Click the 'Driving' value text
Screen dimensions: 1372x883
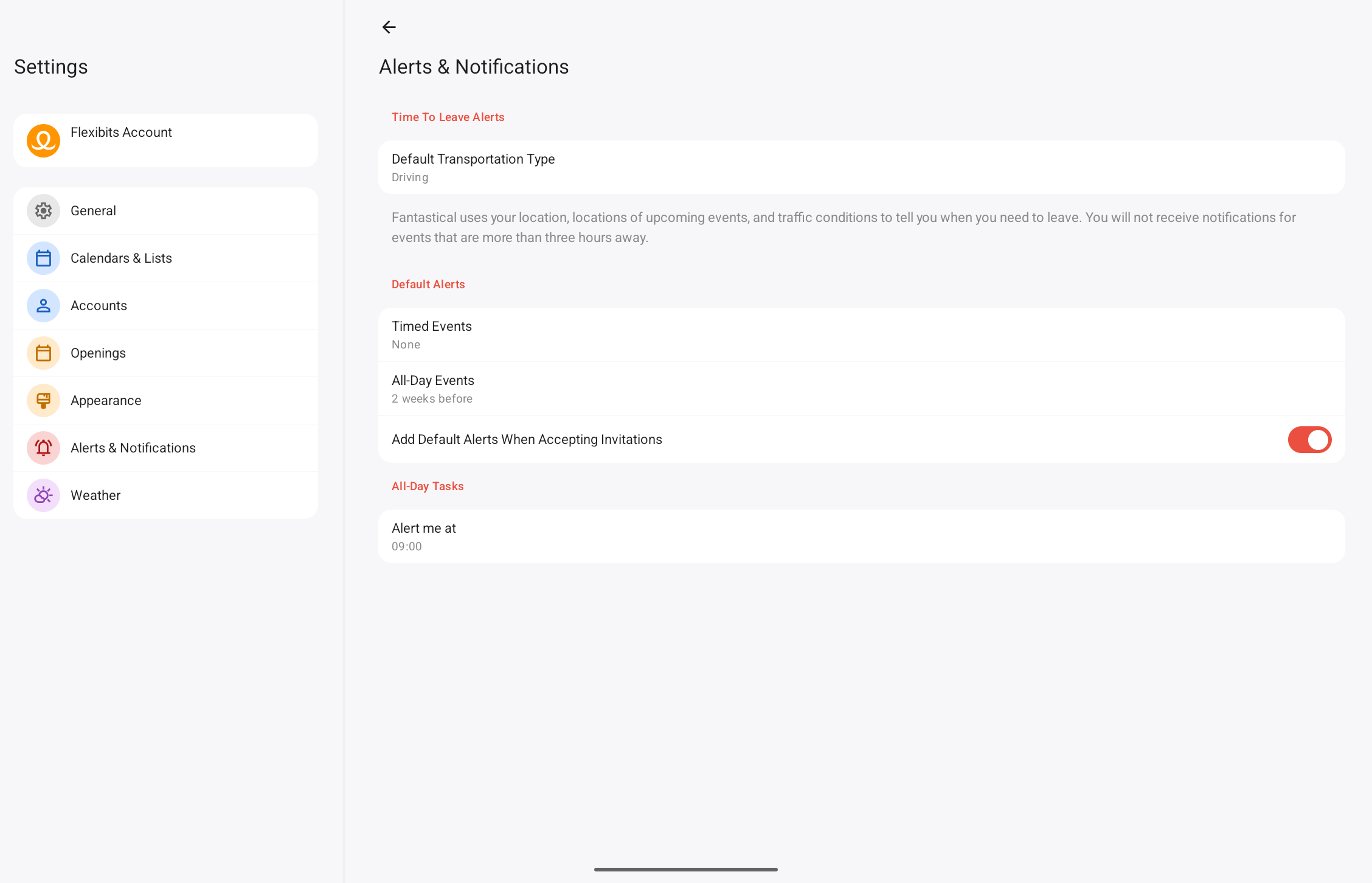pos(410,177)
